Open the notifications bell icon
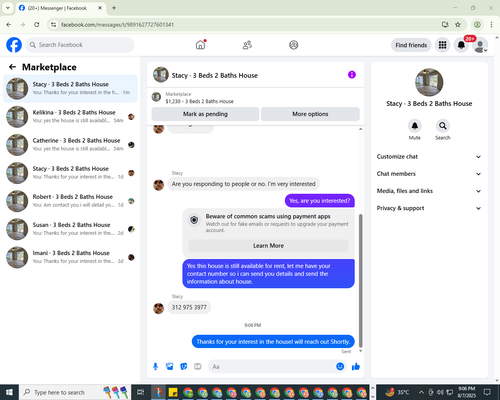500x400 pixels. (x=461, y=45)
